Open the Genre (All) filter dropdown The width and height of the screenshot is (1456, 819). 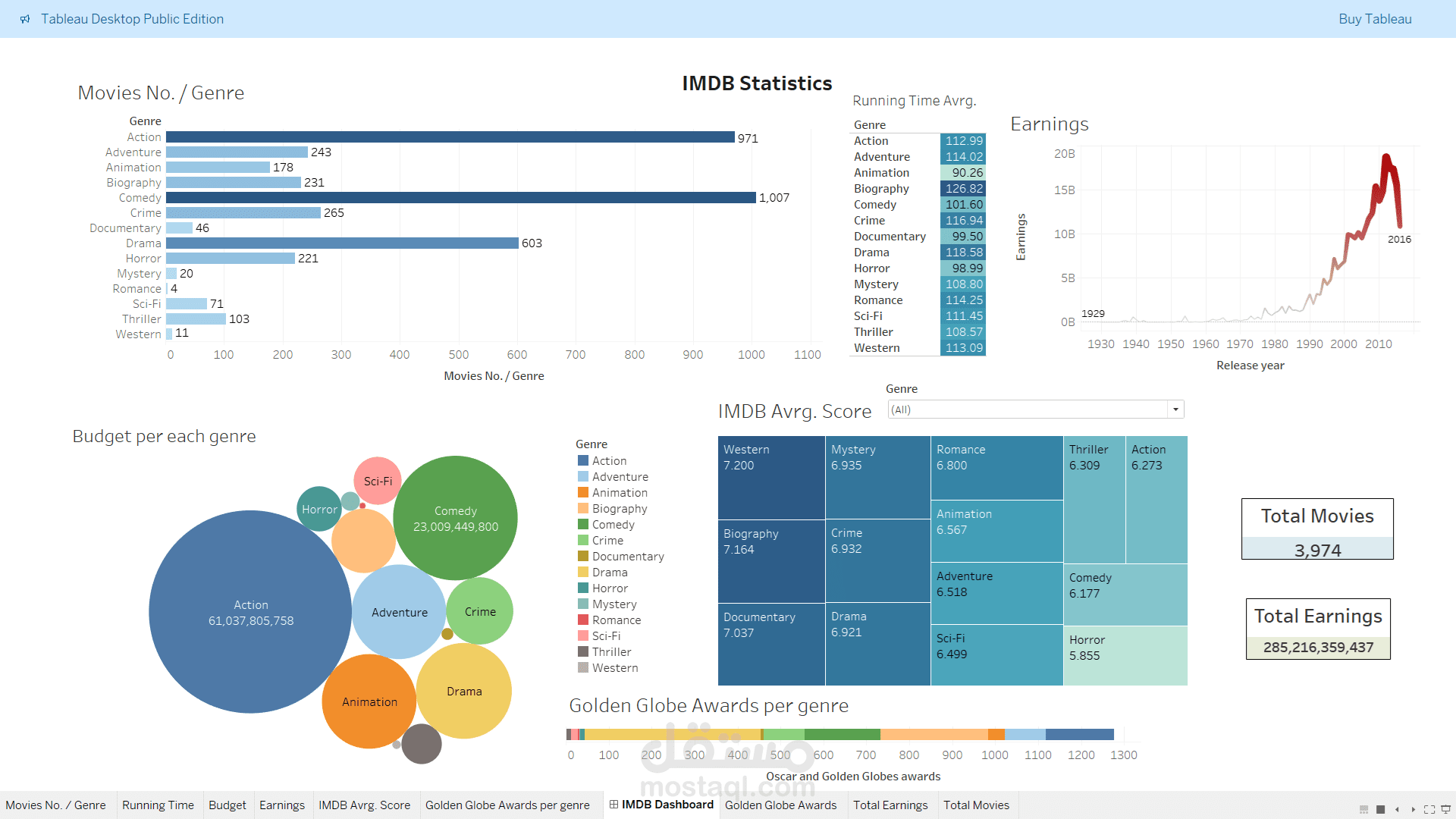pyautogui.click(x=1175, y=409)
